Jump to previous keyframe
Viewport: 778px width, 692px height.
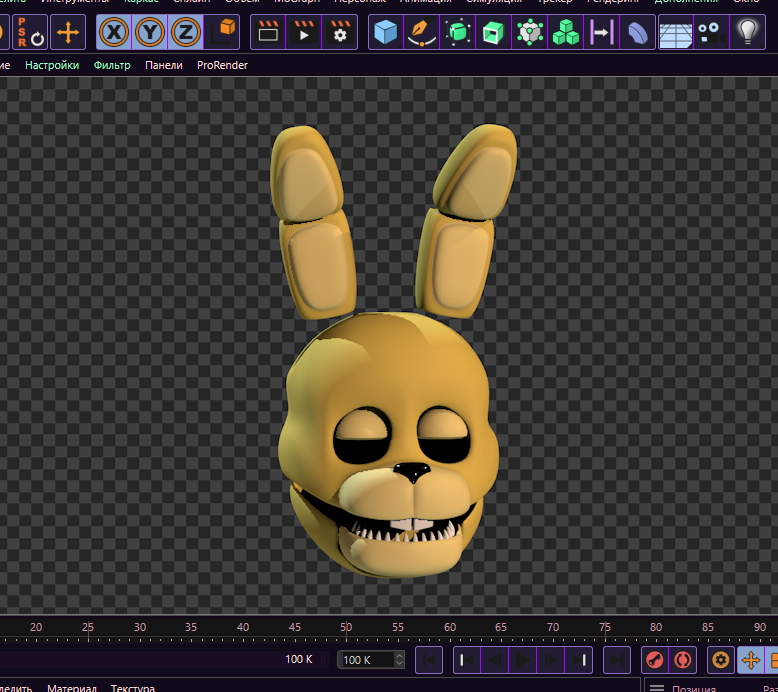(467, 660)
